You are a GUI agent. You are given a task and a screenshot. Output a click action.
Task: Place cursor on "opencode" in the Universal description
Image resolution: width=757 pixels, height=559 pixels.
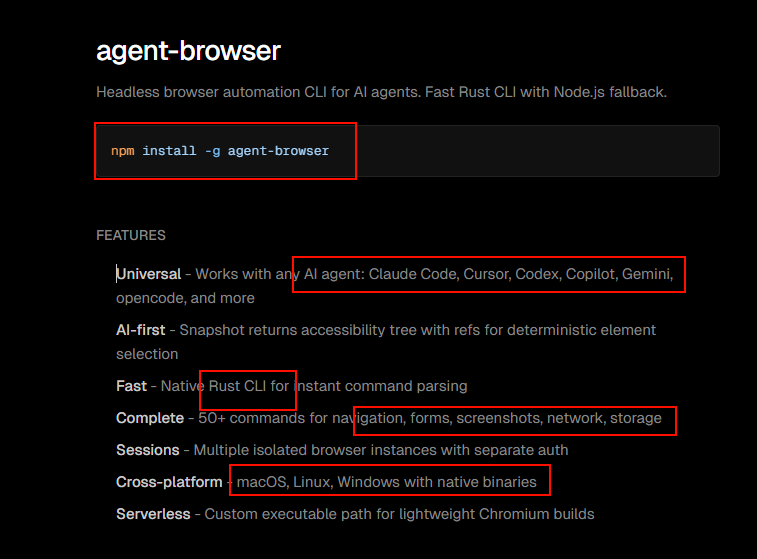click(x=148, y=298)
